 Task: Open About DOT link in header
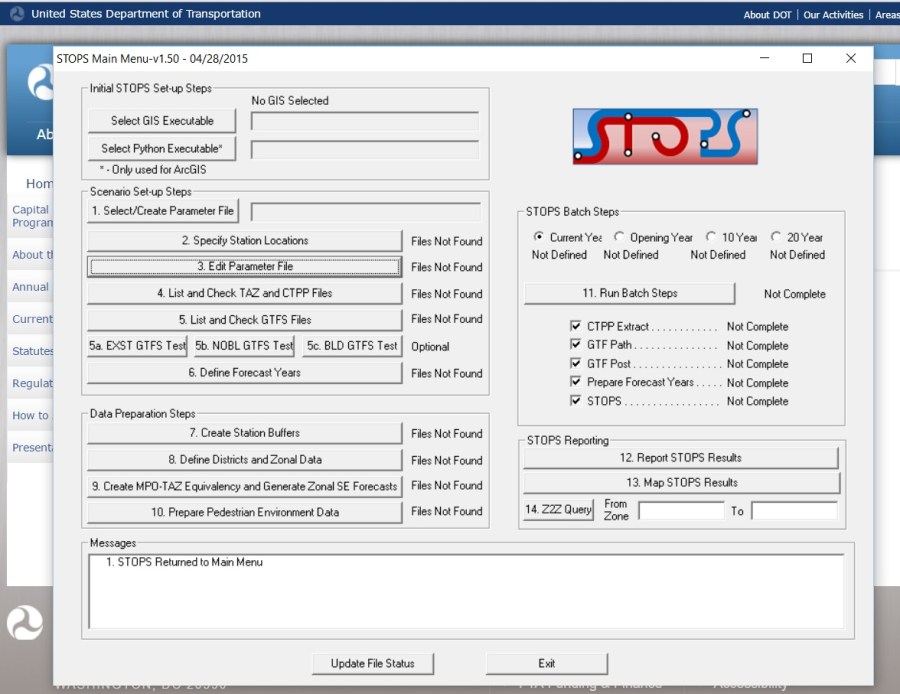click(770, 15)
